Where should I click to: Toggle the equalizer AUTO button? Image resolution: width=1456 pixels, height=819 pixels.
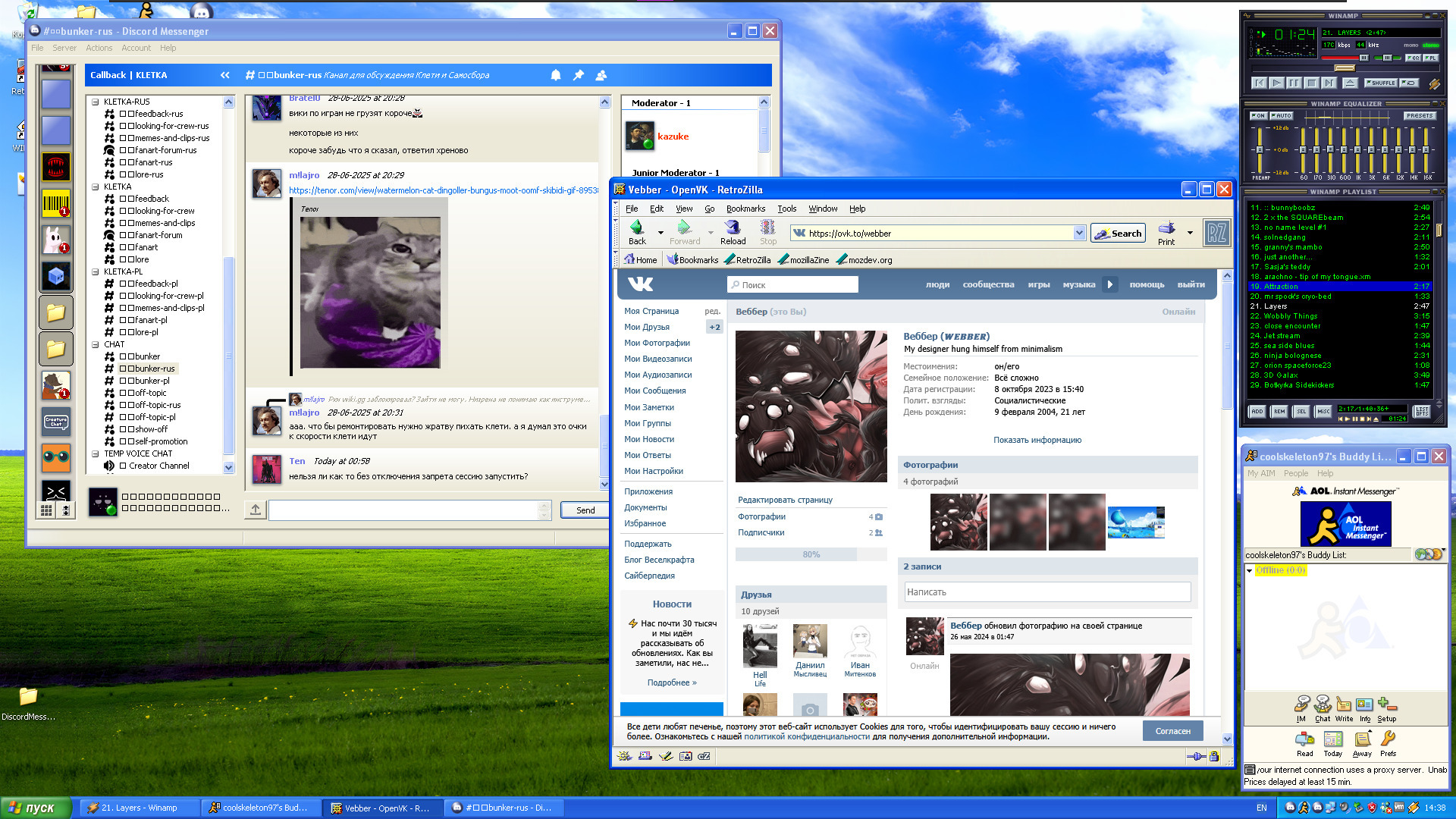click(x=1282, y=116)
